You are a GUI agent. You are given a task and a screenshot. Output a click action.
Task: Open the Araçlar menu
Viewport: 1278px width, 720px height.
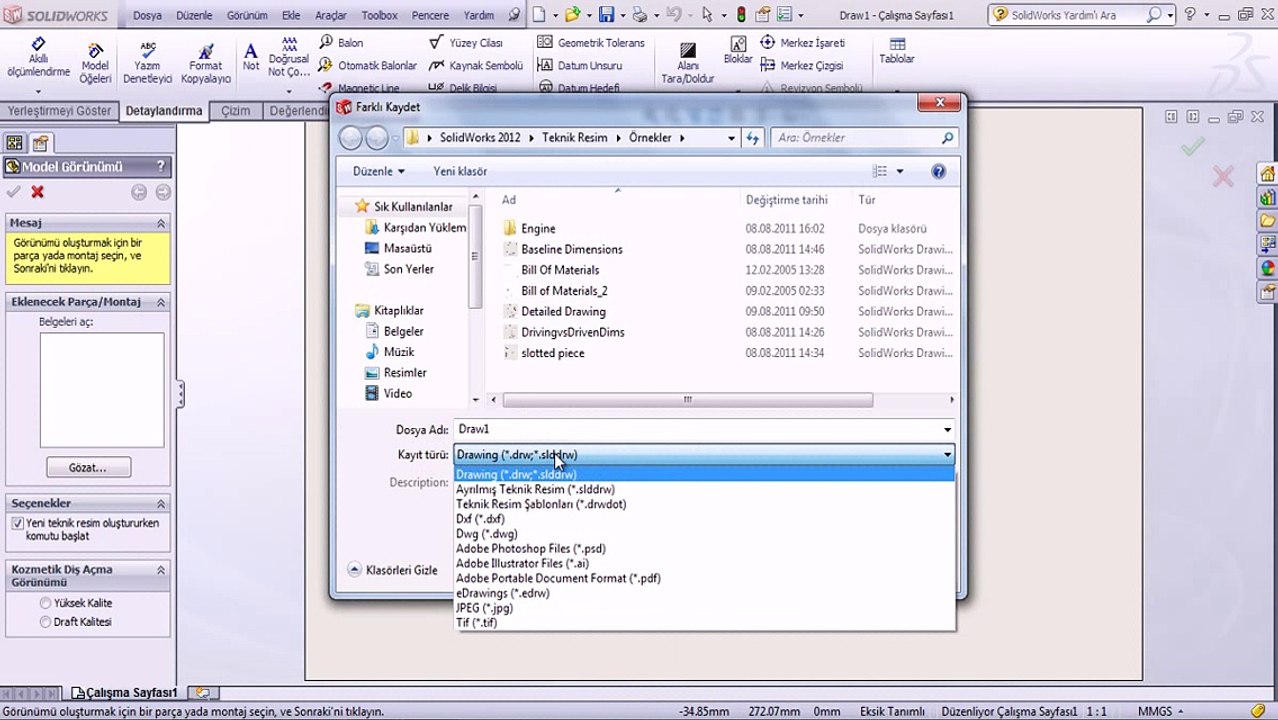[x=331, y=16]
